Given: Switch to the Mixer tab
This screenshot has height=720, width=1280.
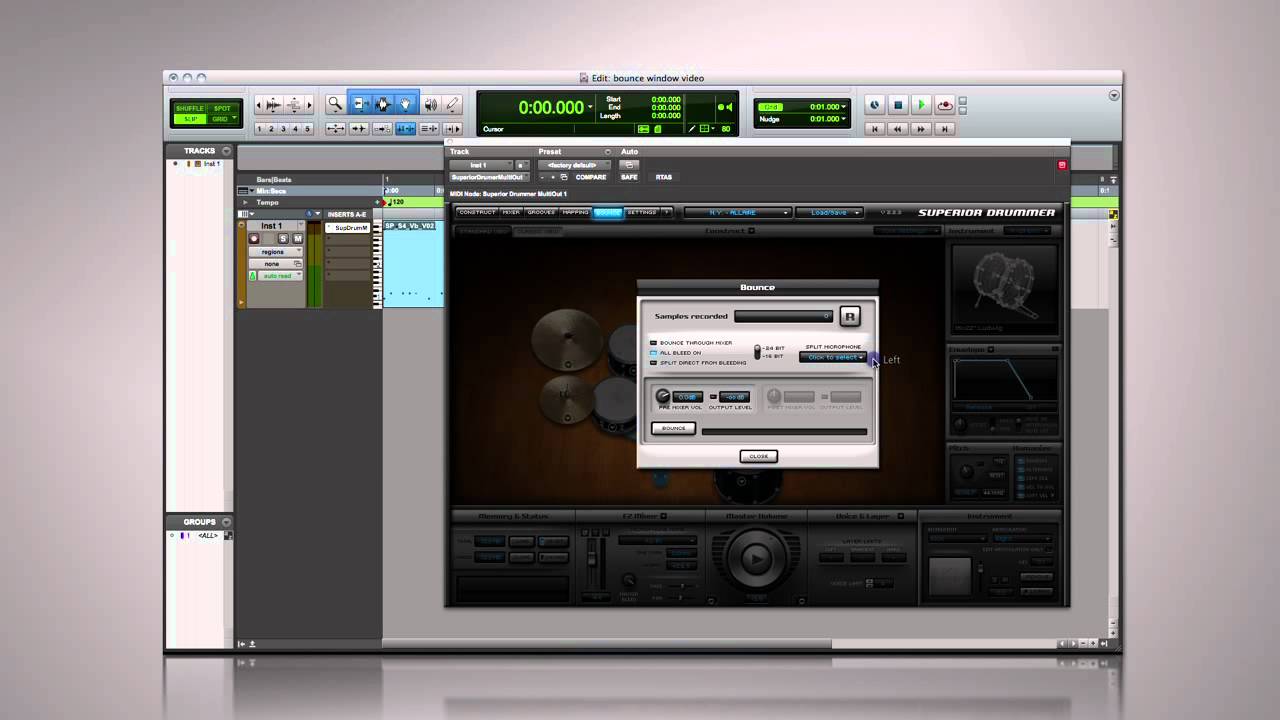Looking at the screenshot, I should click(x=511, y=212).
